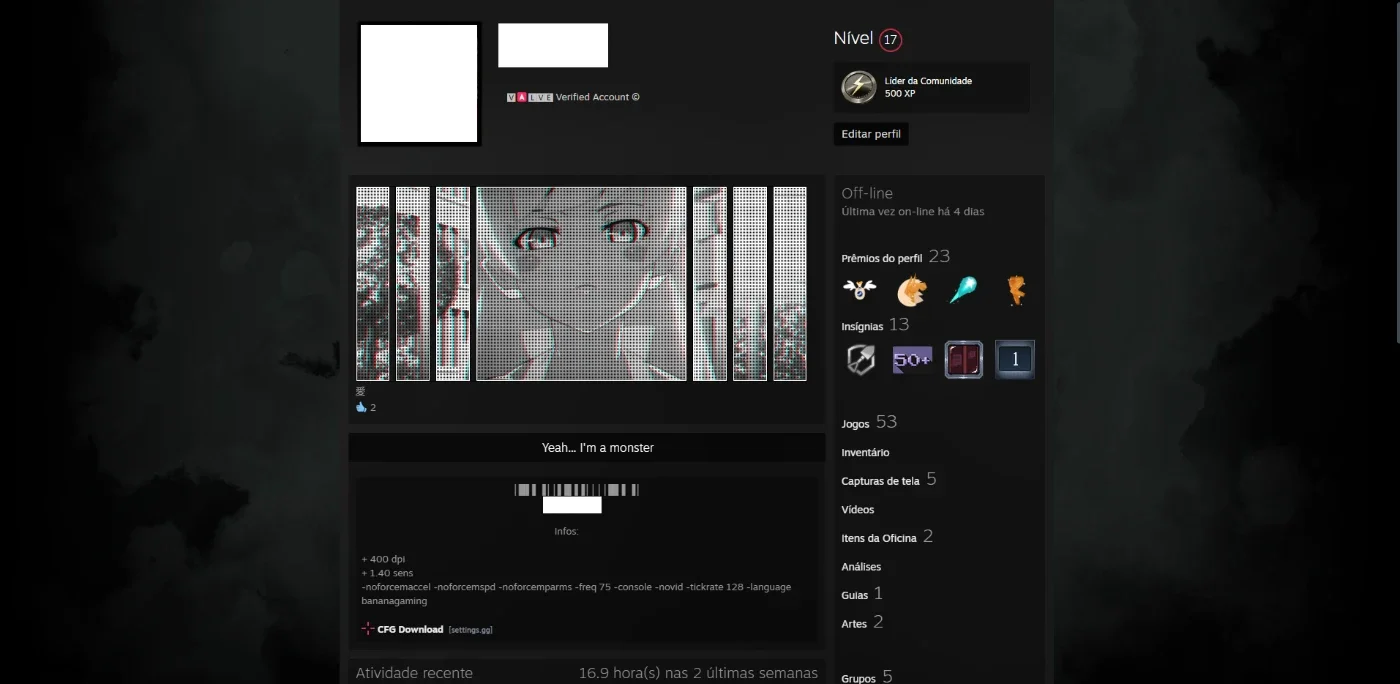Click the Atividade recente heading
This screenshot has height=684, width=1400.
coord(414,673)
